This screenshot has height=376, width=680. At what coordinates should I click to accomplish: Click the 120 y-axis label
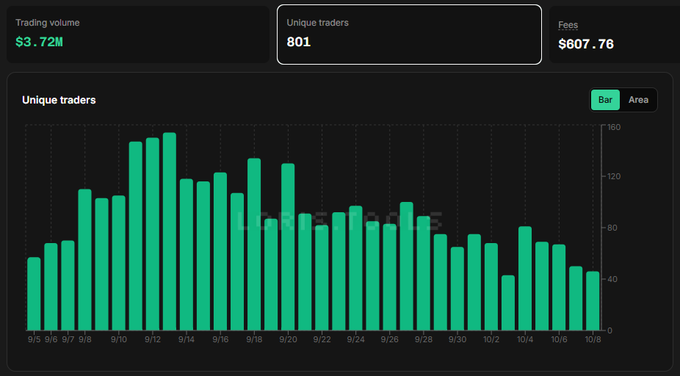tap(614, 177)
